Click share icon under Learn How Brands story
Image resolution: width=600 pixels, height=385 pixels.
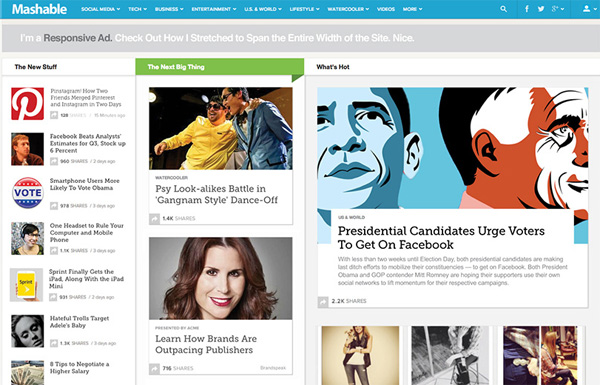point(154,369)
